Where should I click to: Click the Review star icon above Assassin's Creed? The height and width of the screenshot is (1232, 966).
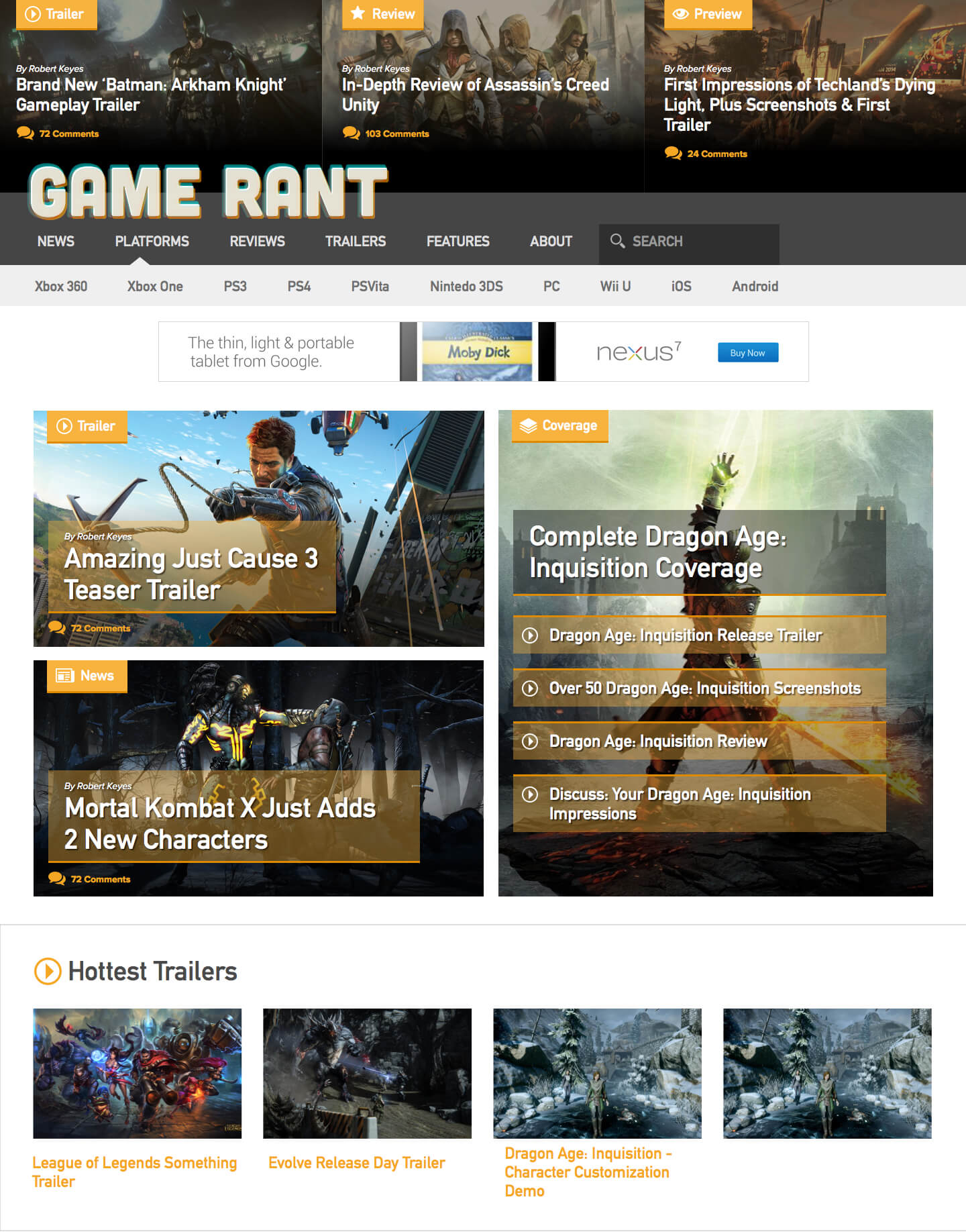[358, 13]
